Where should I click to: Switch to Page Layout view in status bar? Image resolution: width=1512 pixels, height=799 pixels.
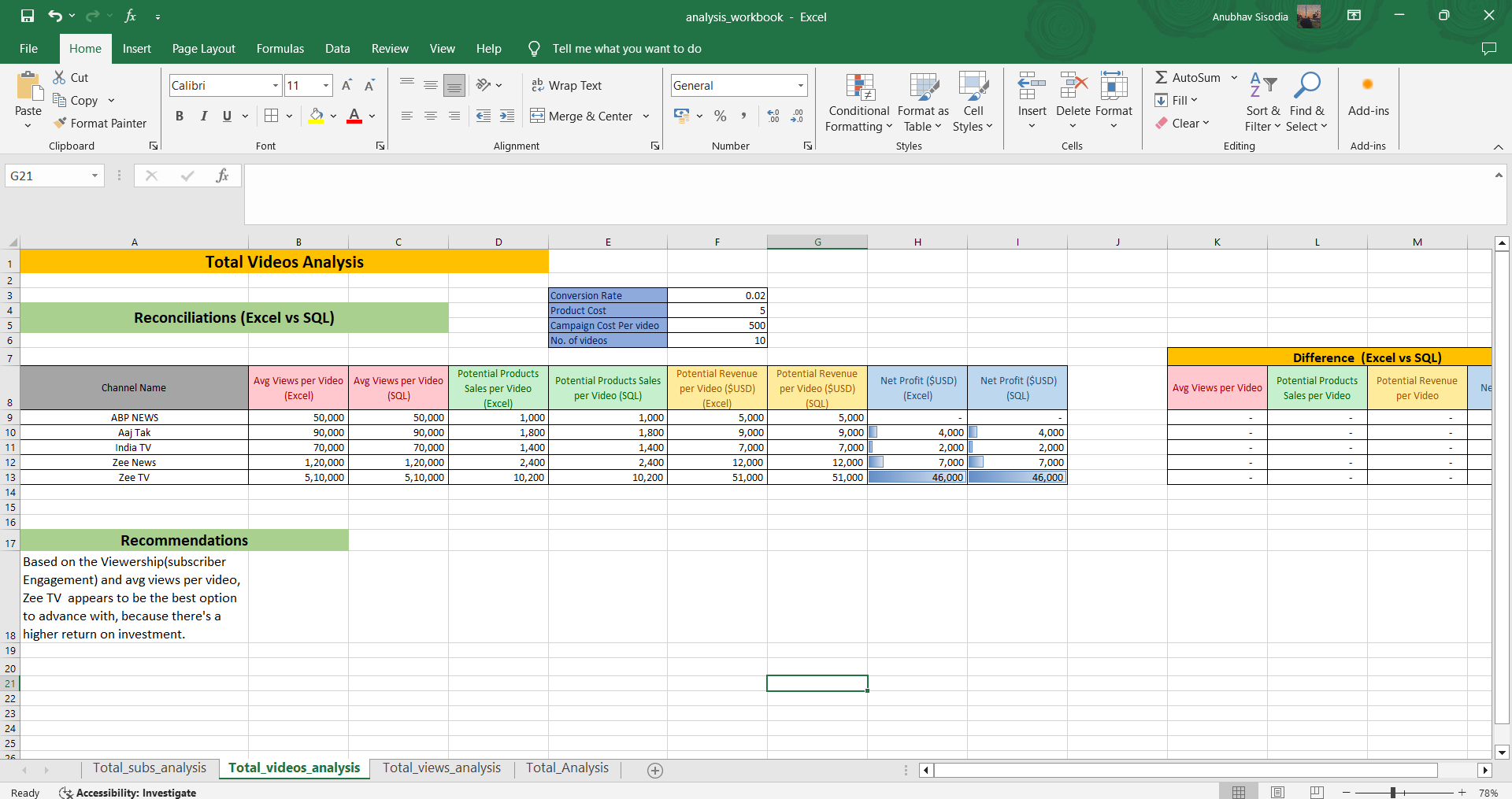pyautogui.click(x=1277, y=792)
